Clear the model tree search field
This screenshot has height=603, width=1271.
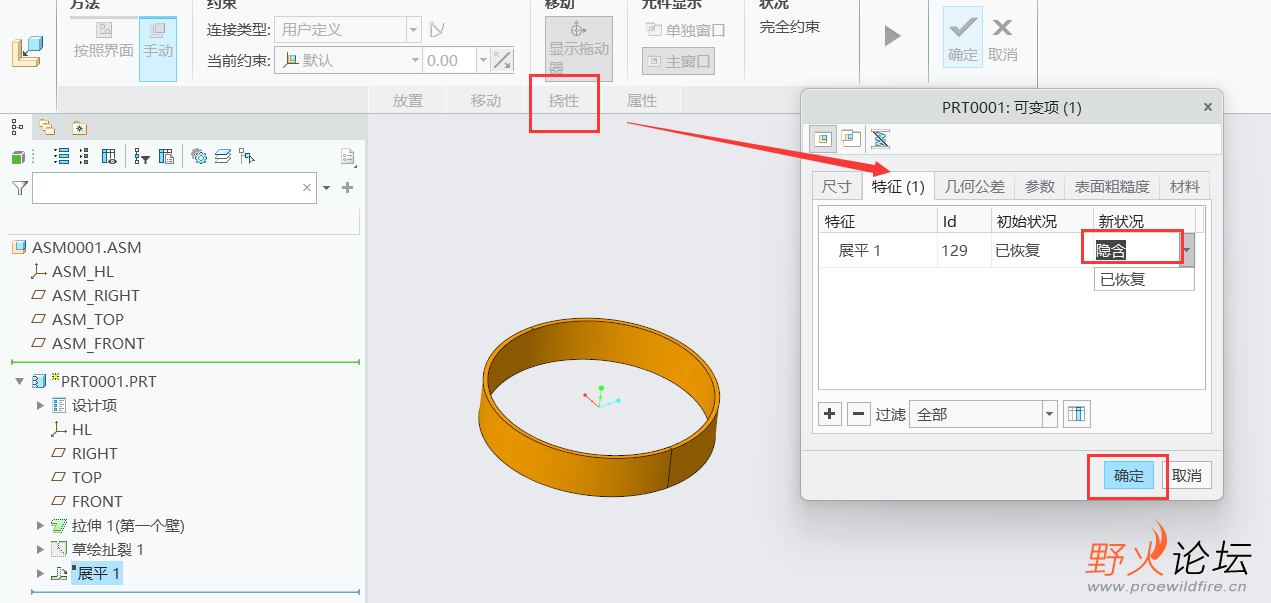[x=308, y=187]
